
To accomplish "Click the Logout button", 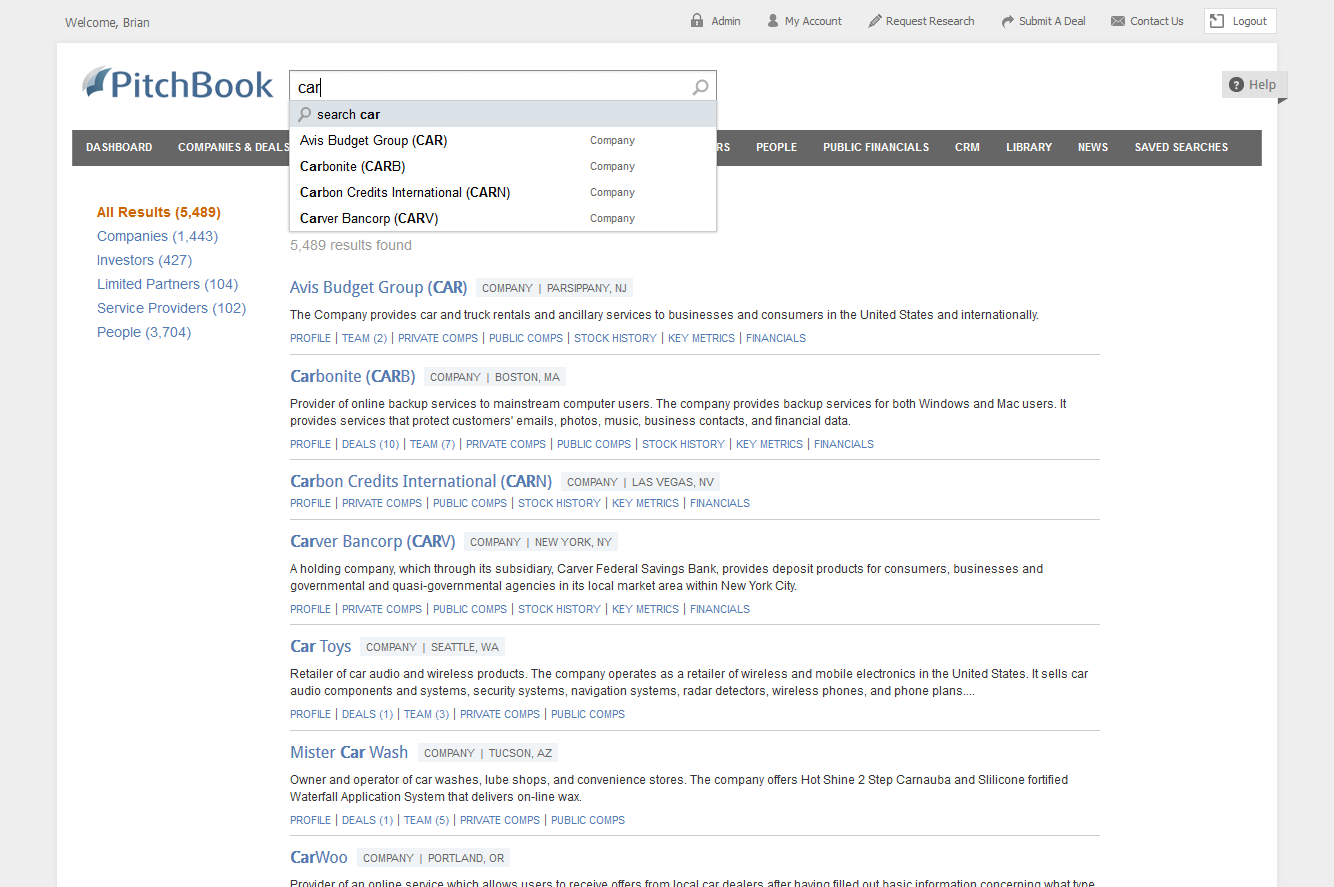I will click(x=1240, y=21).
